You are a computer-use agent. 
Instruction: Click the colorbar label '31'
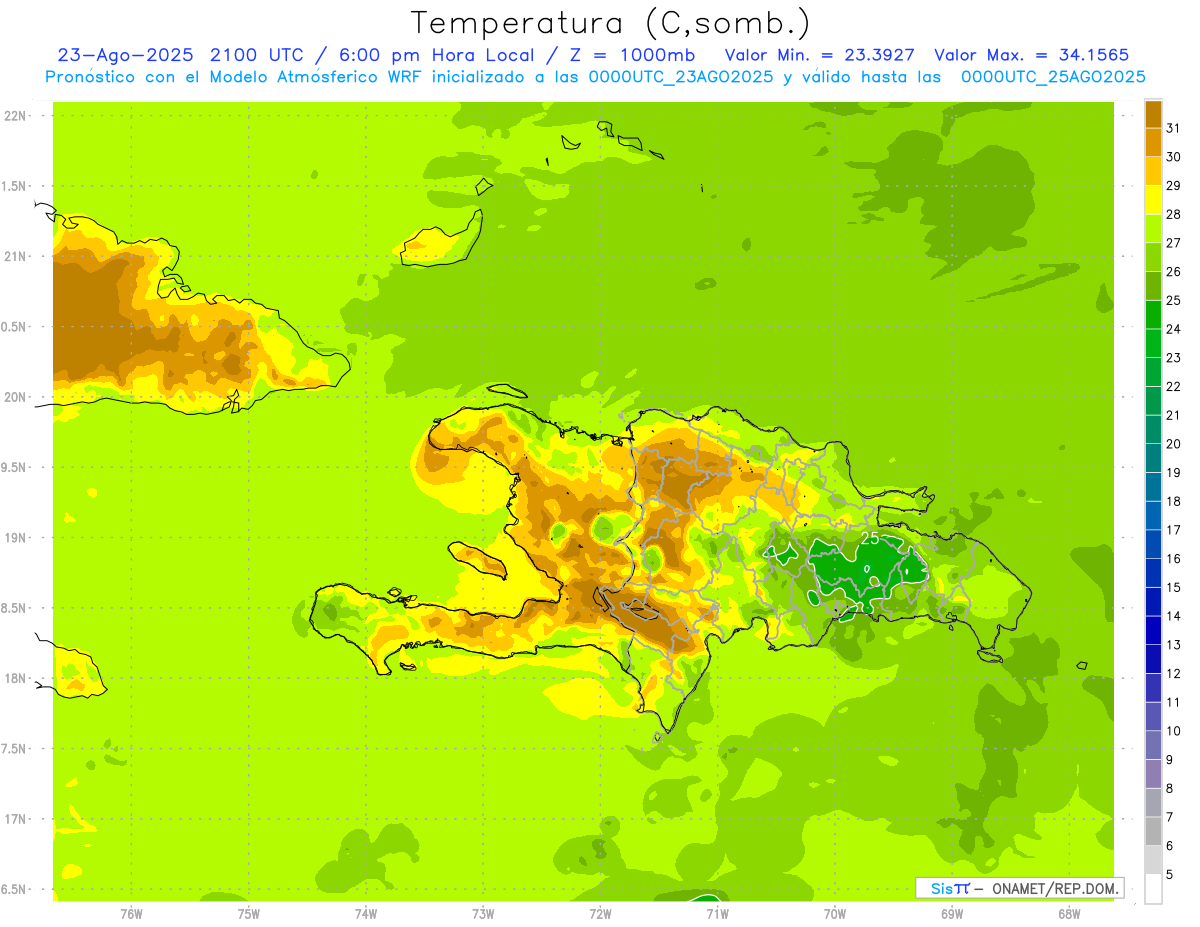click(1173, 128)
